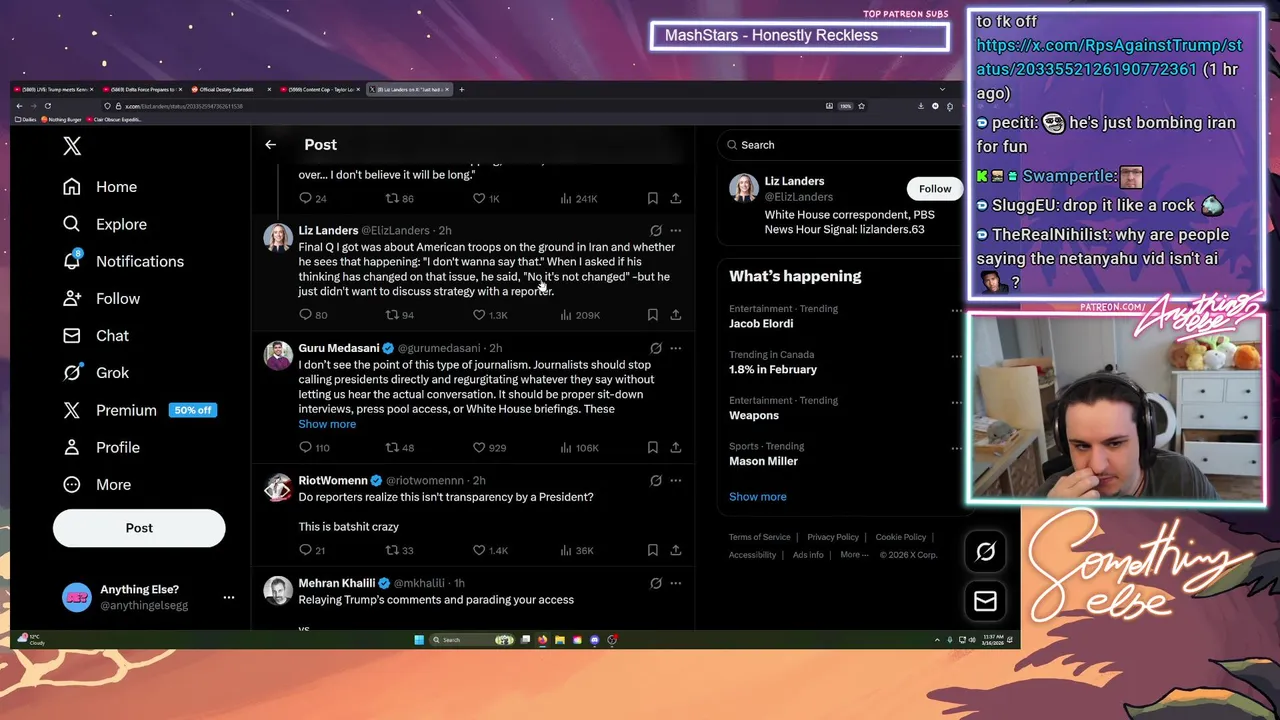This screenshot has height=720, width=1280.
Task: Click Grok icon on Liz Landers' post
Action: (x=656, y=231)
